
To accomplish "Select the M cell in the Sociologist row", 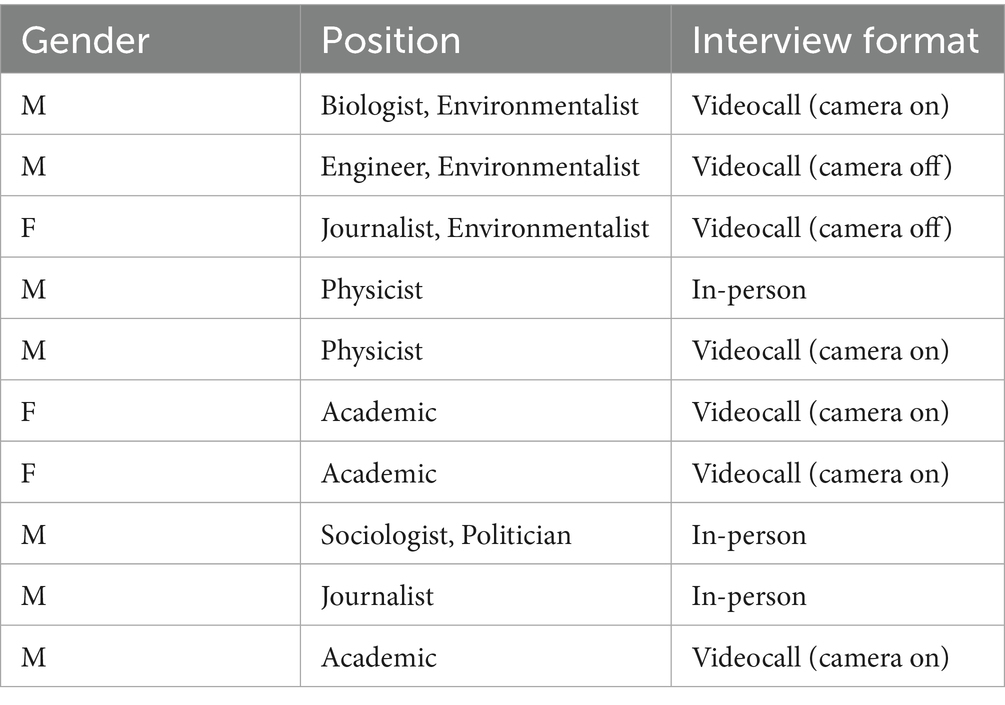I will coord(33,535).
